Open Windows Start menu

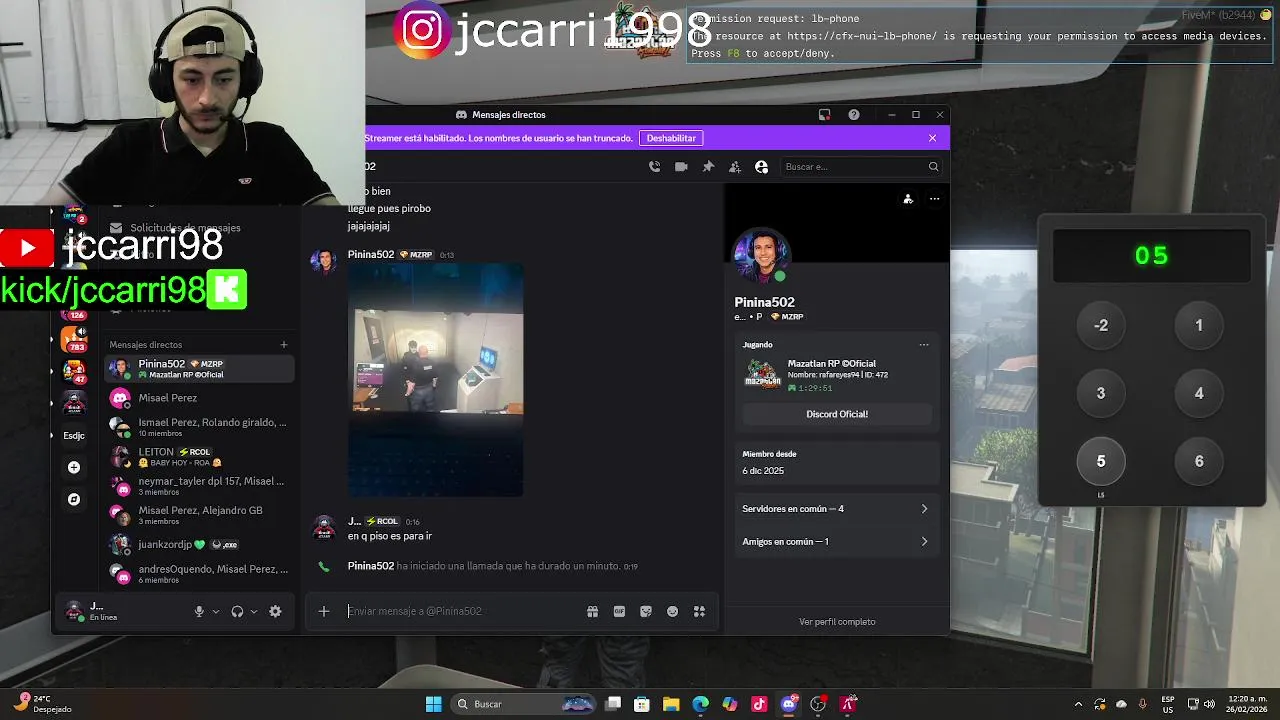[x=433, y=704]
